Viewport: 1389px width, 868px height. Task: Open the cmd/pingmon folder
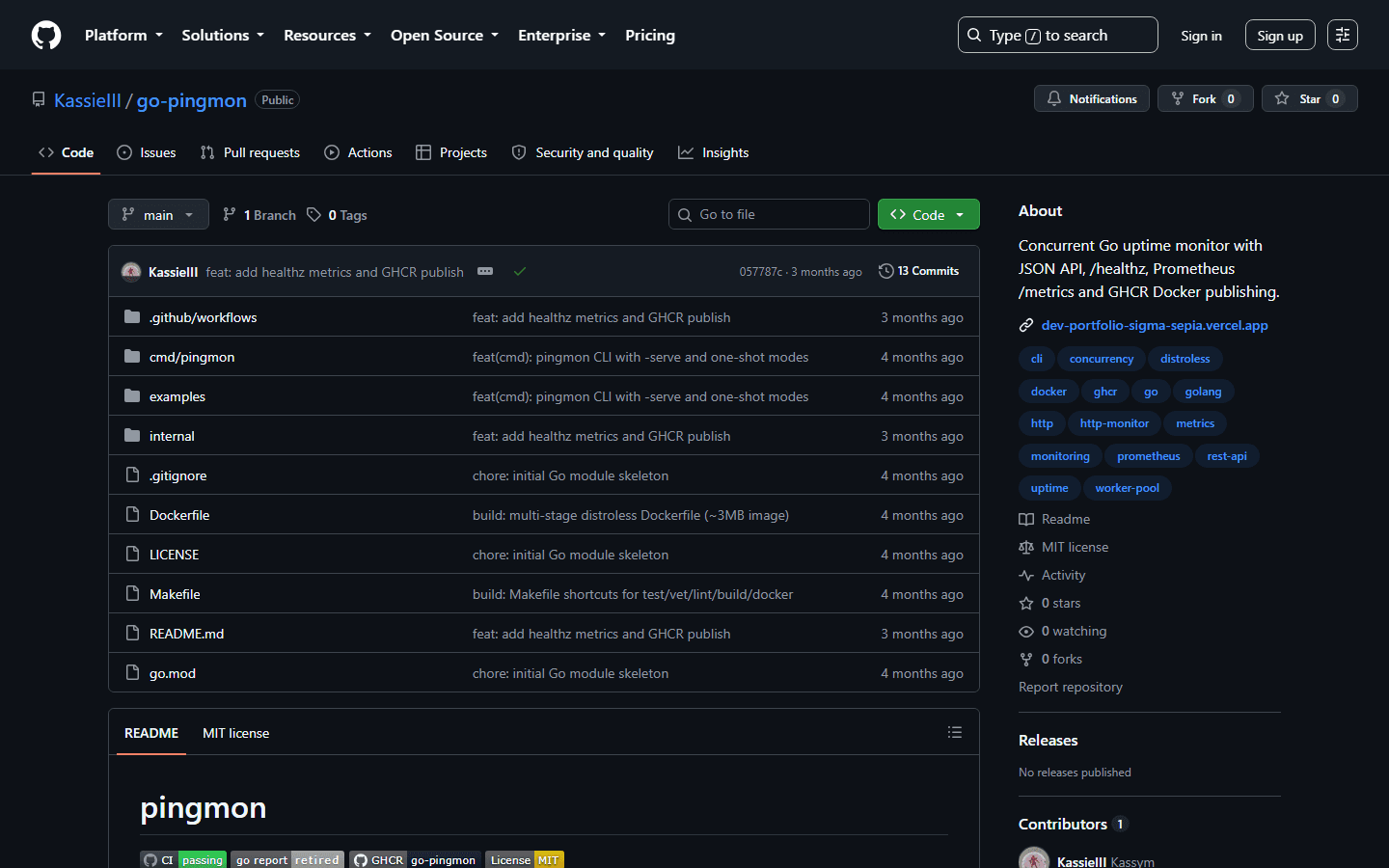coord(192,357)
